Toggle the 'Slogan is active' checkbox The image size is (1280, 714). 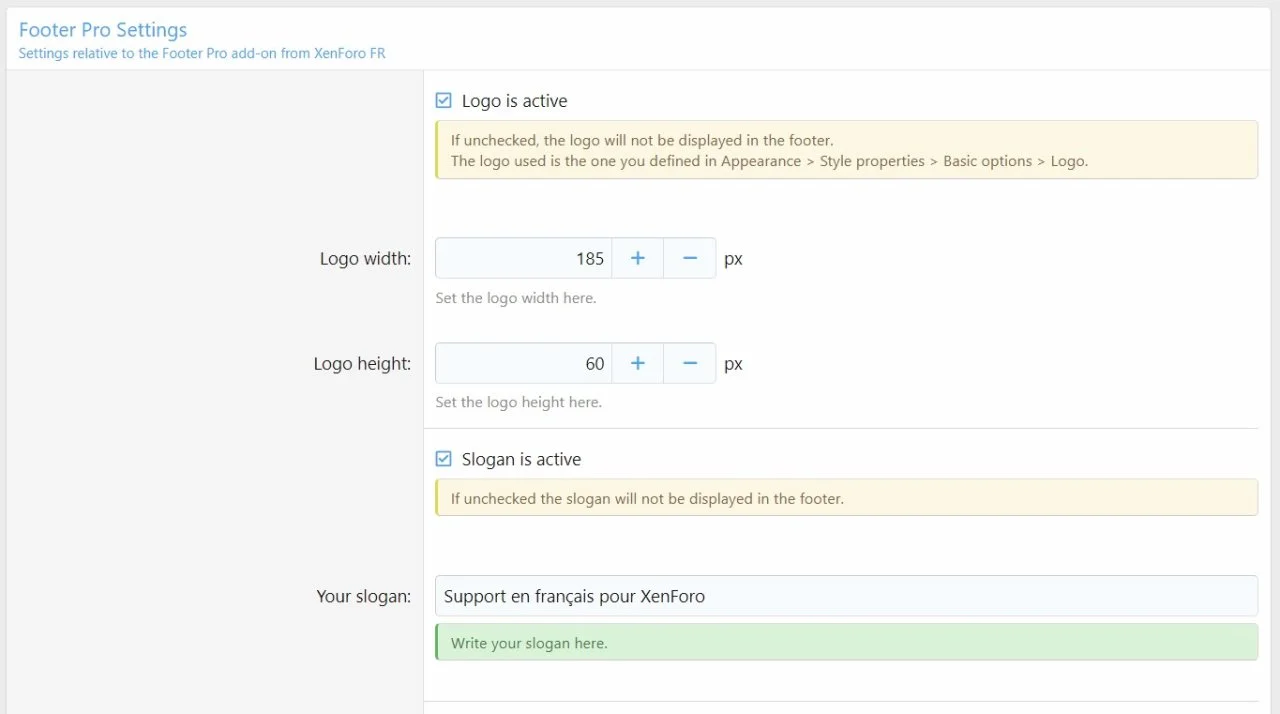tap(444, 459)
